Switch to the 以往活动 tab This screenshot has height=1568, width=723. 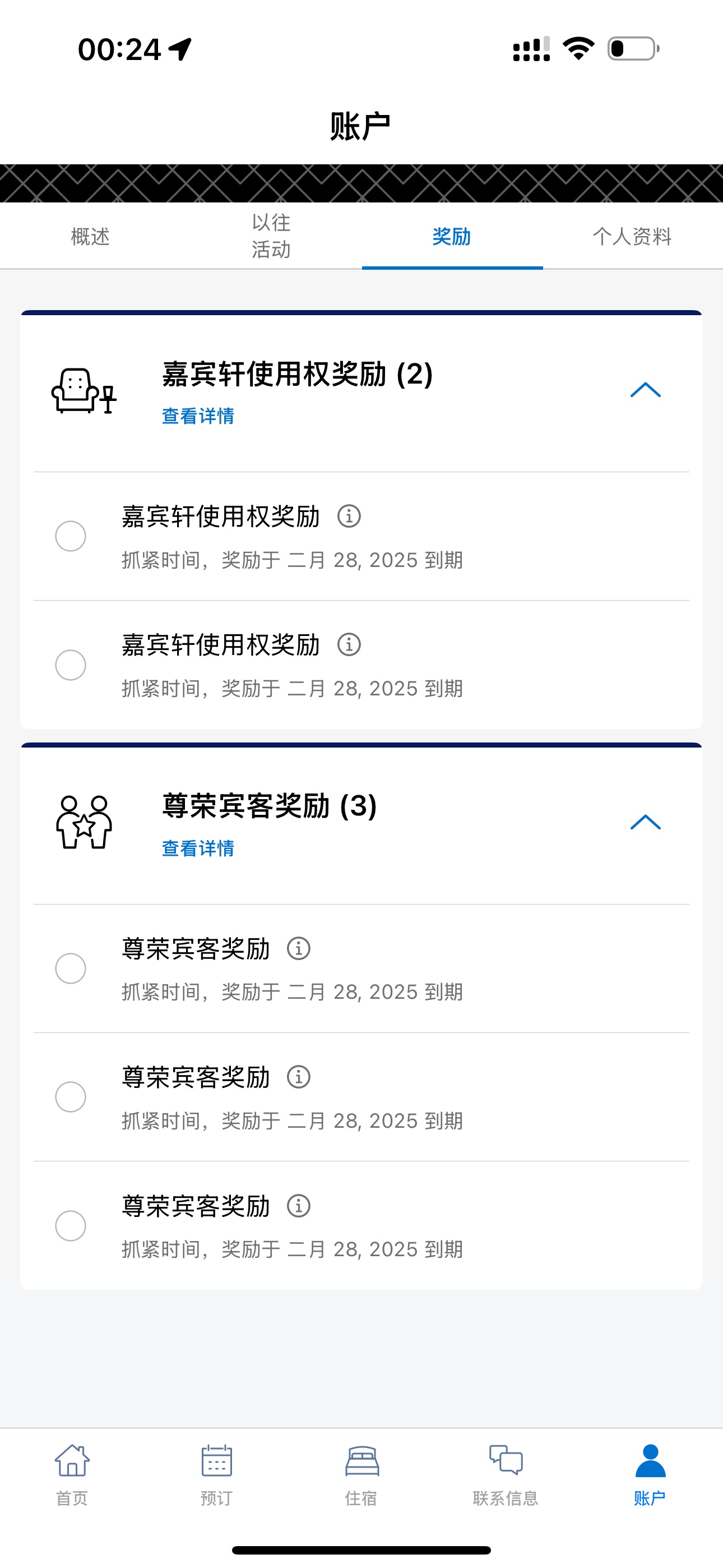271,236
